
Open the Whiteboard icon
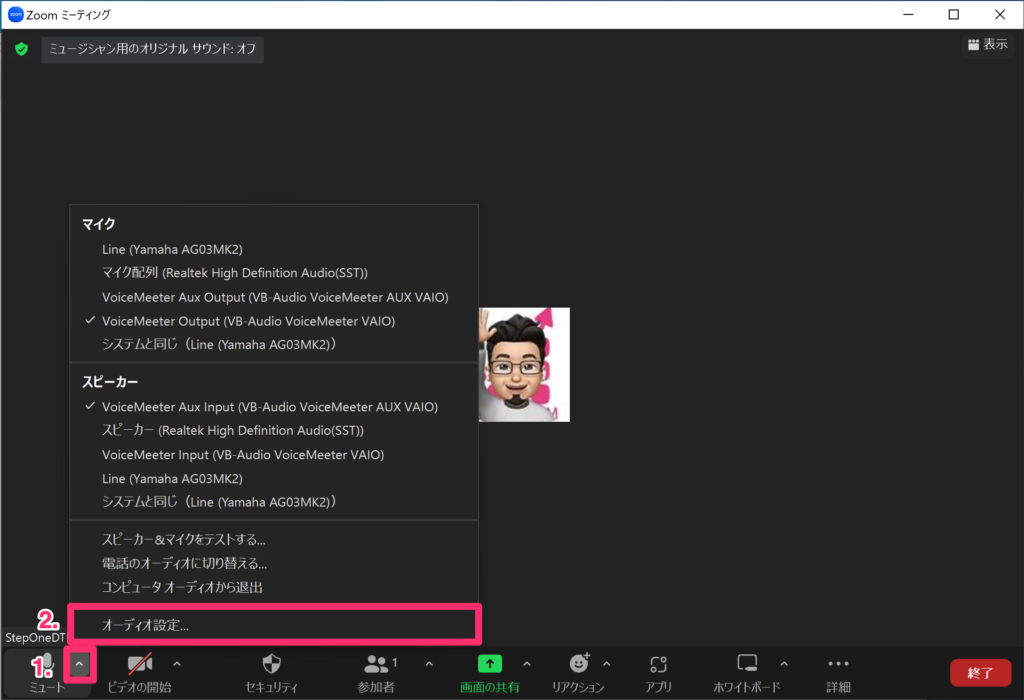pyautogui.click(x=747, y=663)
